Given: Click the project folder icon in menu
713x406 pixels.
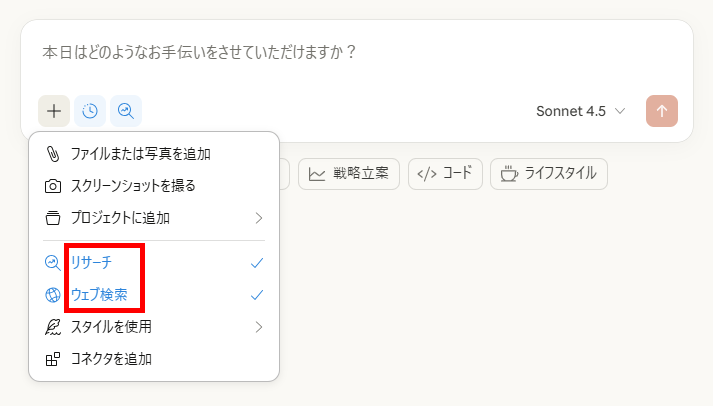Looking at the screenshot, I should tap(53, 218).
